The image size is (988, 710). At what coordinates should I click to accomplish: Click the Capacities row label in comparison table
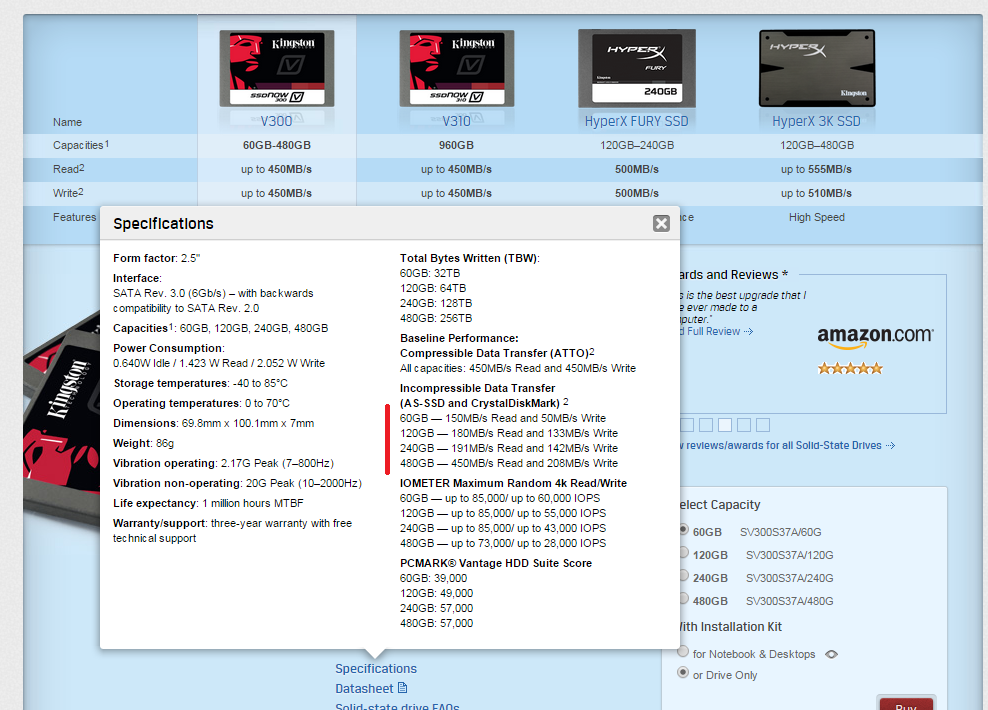click(x=81, y=145)
